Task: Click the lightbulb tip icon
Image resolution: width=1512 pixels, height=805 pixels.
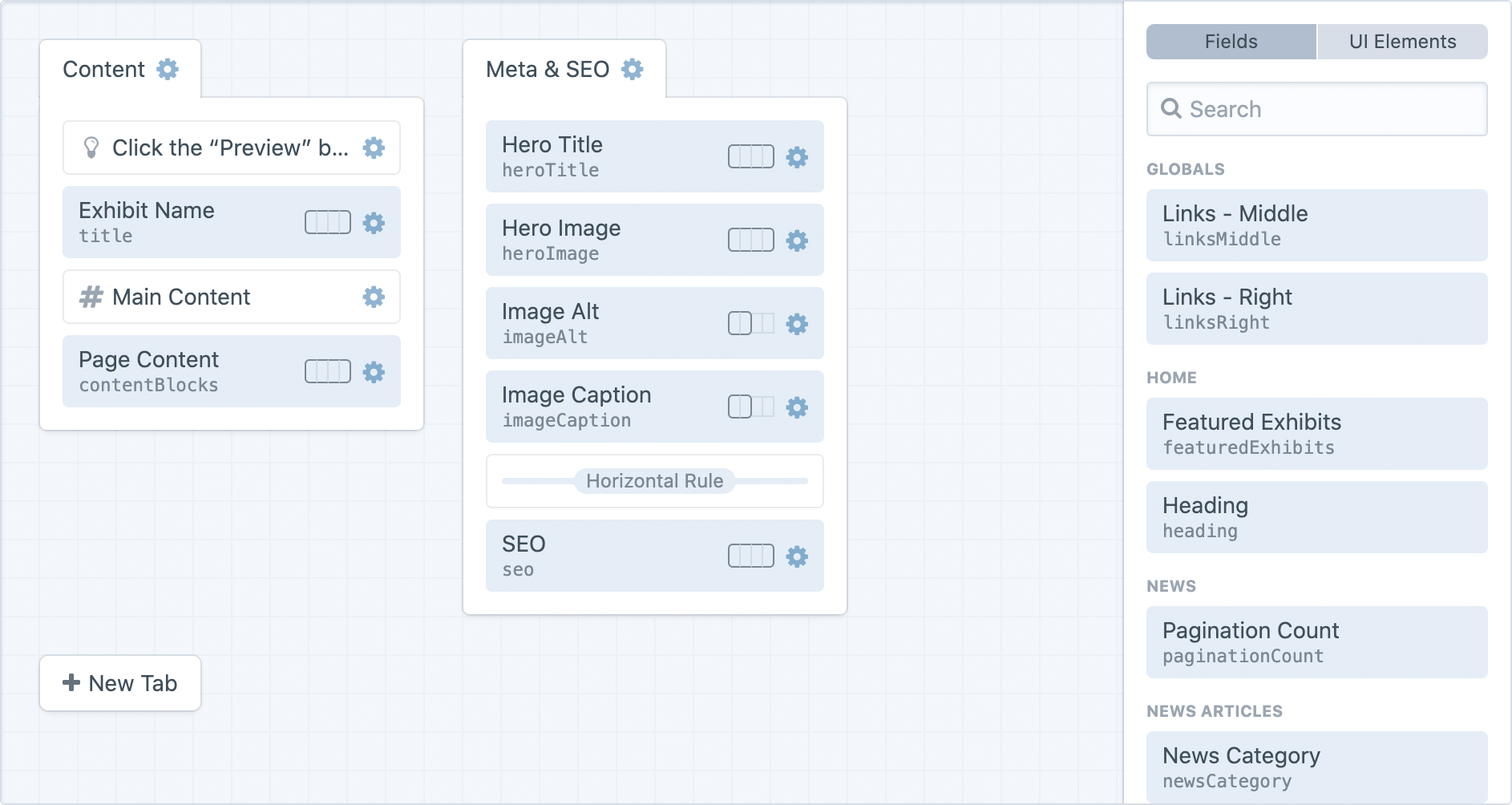Action: pos(91,148)
